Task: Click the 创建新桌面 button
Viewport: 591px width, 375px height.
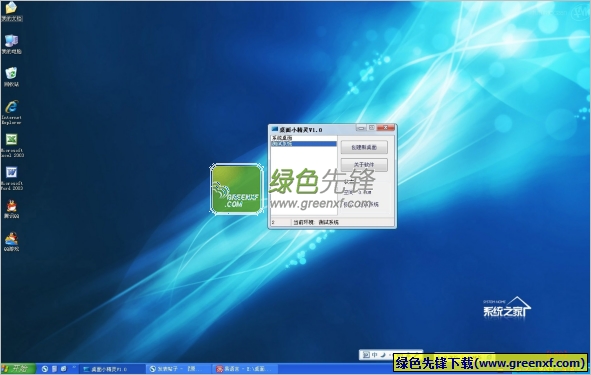Action: (x=364, y=147)
